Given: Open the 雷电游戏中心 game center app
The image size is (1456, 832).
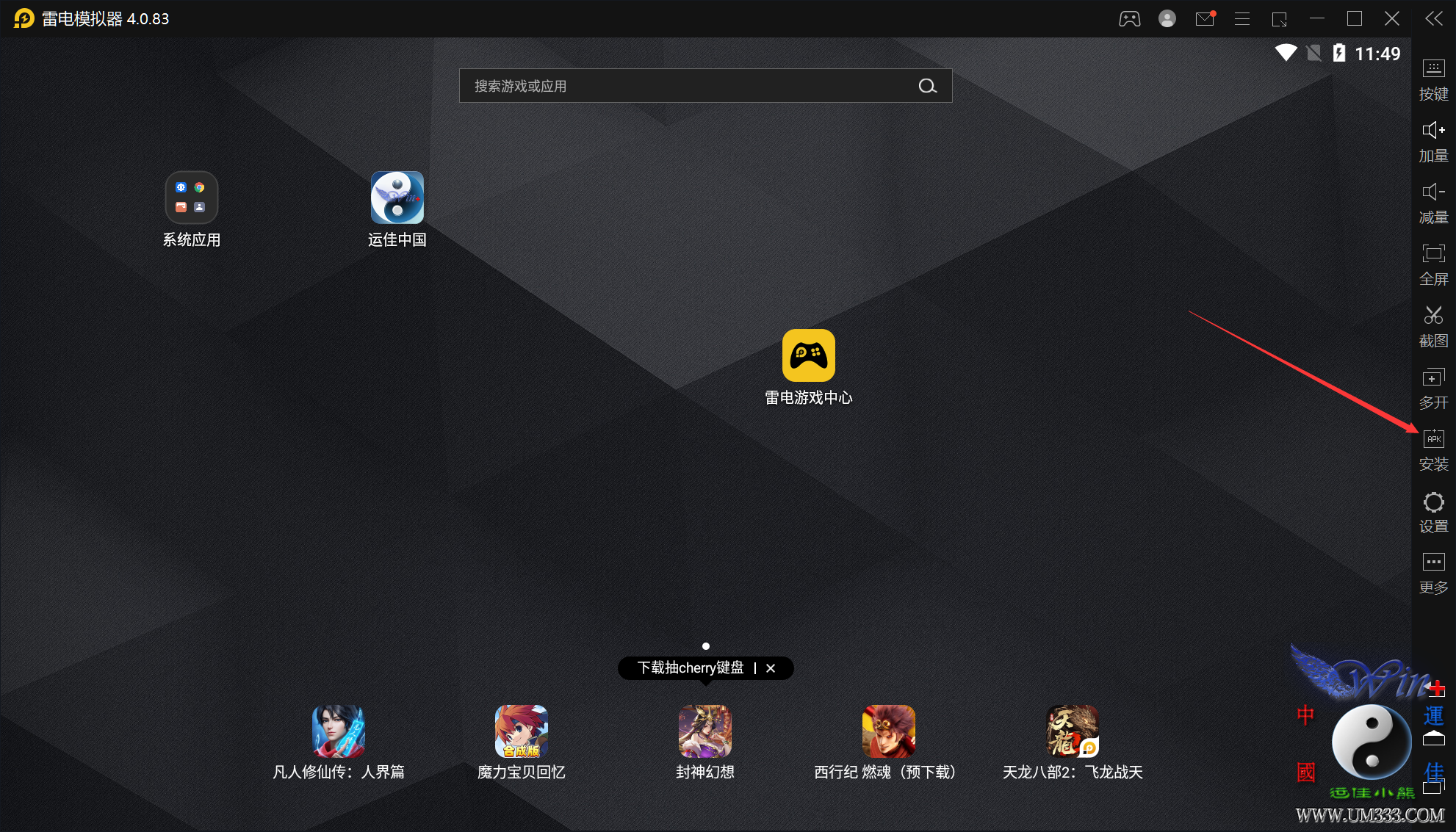Looking at the screenshot, I should 808,355.
